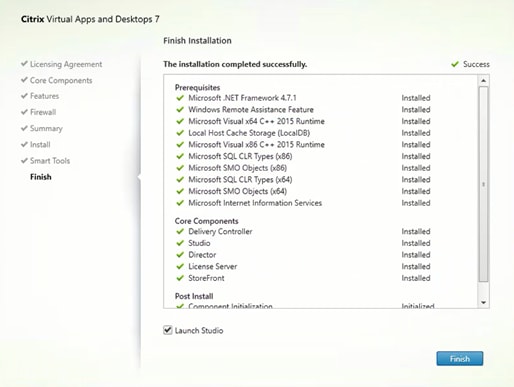Click Microsoft Visual x64 C++ 2015 Runtime text

(x=256, y=121)
